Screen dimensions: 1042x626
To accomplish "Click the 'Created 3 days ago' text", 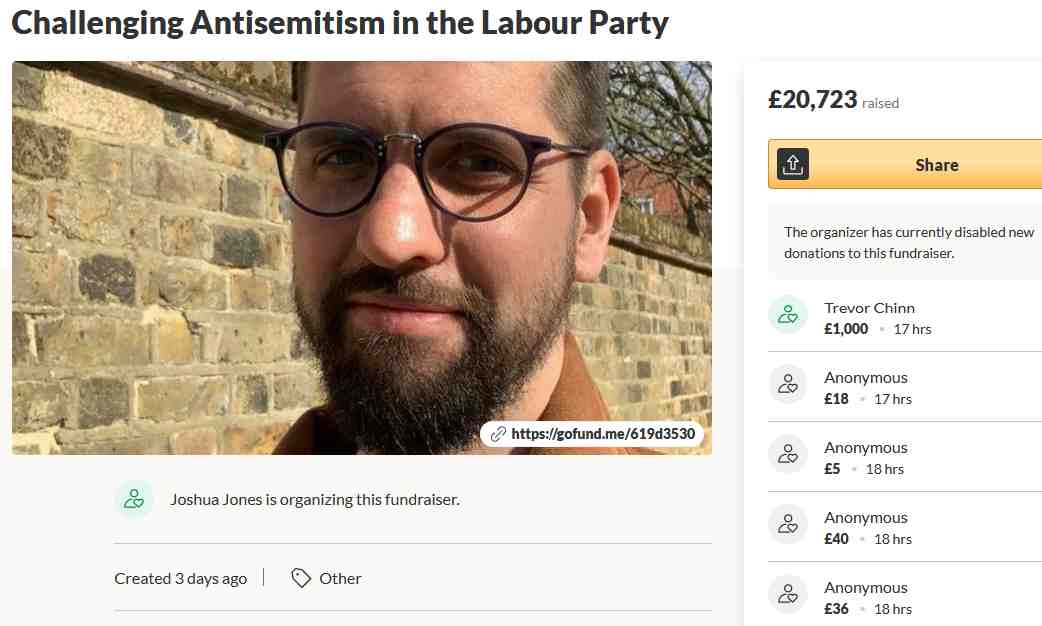I will [x=180, y=578].
